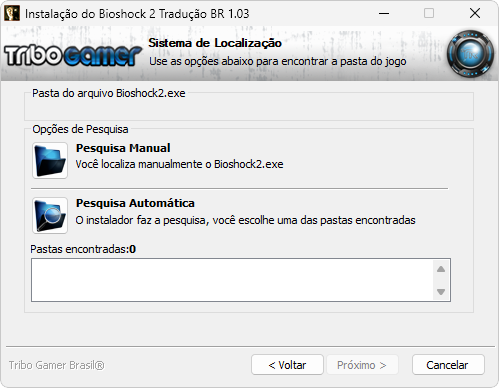499x388 pixels.
Task: Click the Próximo button
Action: pos(362,365)
